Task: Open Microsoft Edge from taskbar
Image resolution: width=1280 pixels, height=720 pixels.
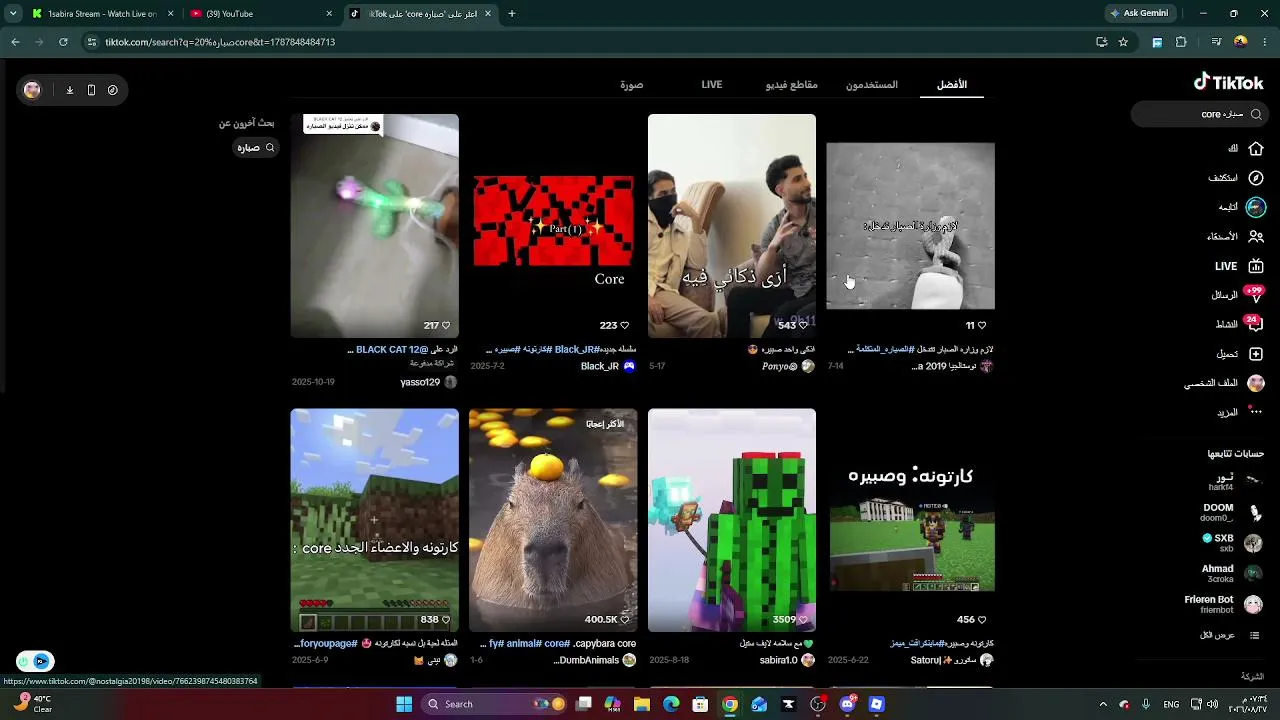Action: [671, 704]
